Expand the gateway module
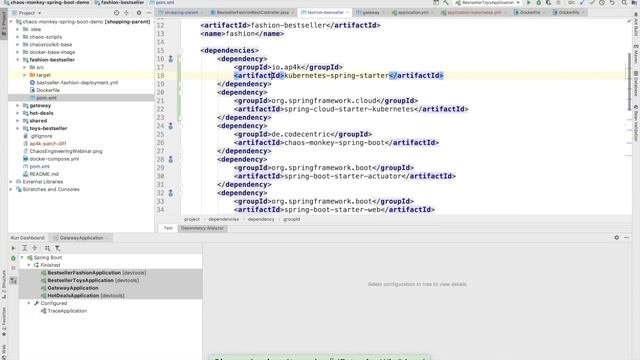The image size is (640, 360). (x=18, y=106)
